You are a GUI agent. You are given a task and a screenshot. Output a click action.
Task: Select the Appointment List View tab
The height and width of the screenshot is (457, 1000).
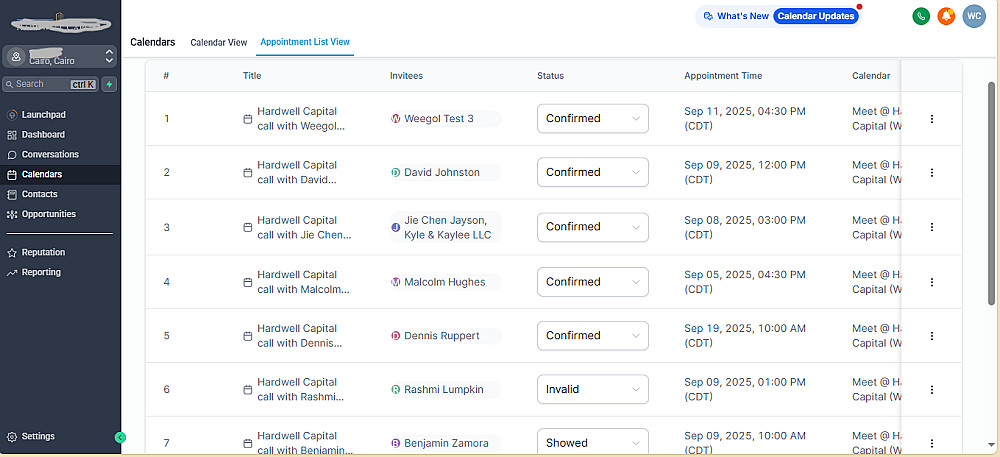point(305,42)
